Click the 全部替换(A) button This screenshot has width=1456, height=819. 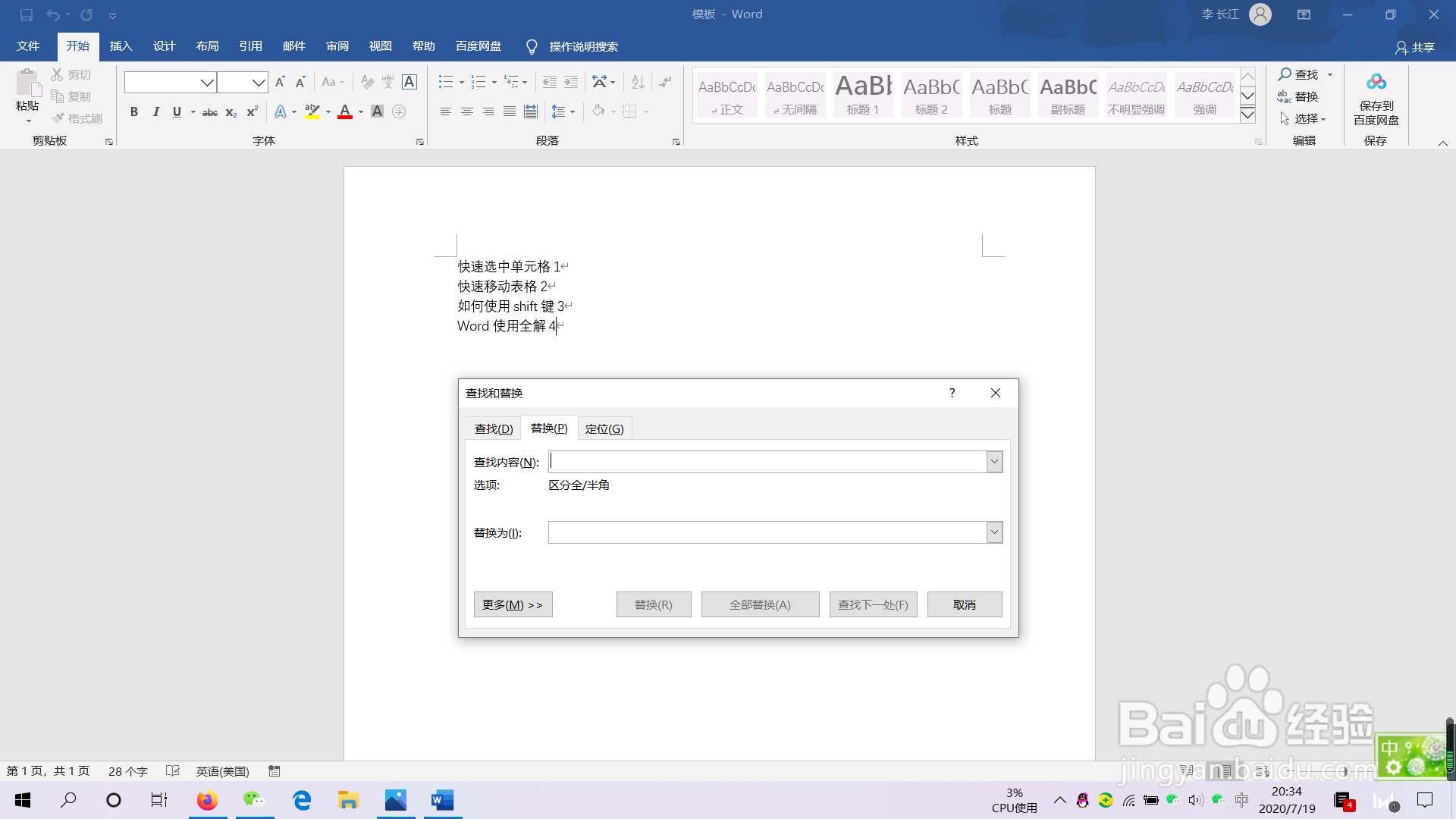760,604
